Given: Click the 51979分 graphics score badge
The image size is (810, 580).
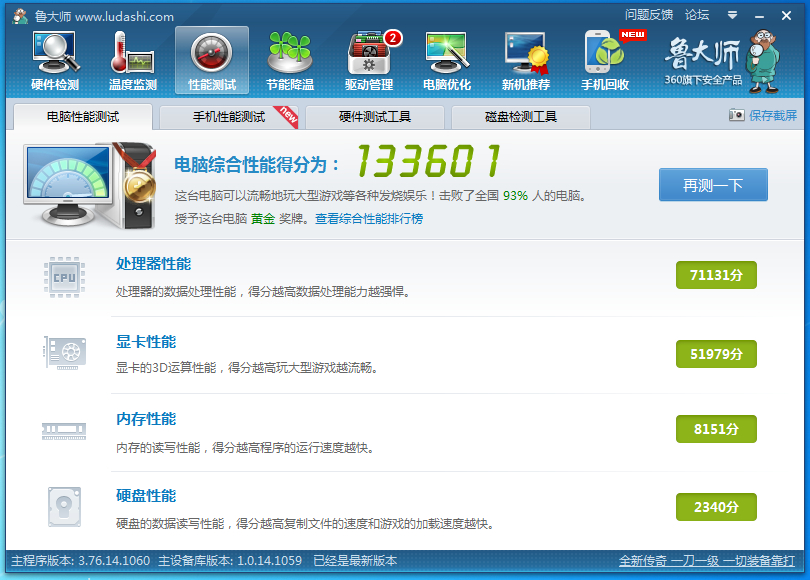Looking at the screenshot, I should (x=716, y=354).
